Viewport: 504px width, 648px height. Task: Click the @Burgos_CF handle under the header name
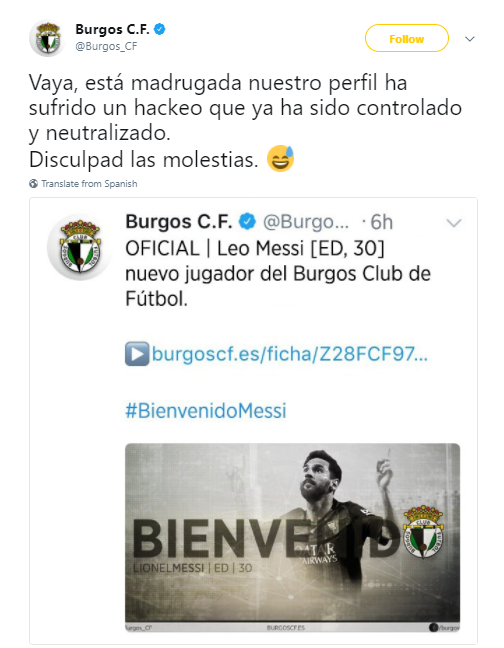106,46
